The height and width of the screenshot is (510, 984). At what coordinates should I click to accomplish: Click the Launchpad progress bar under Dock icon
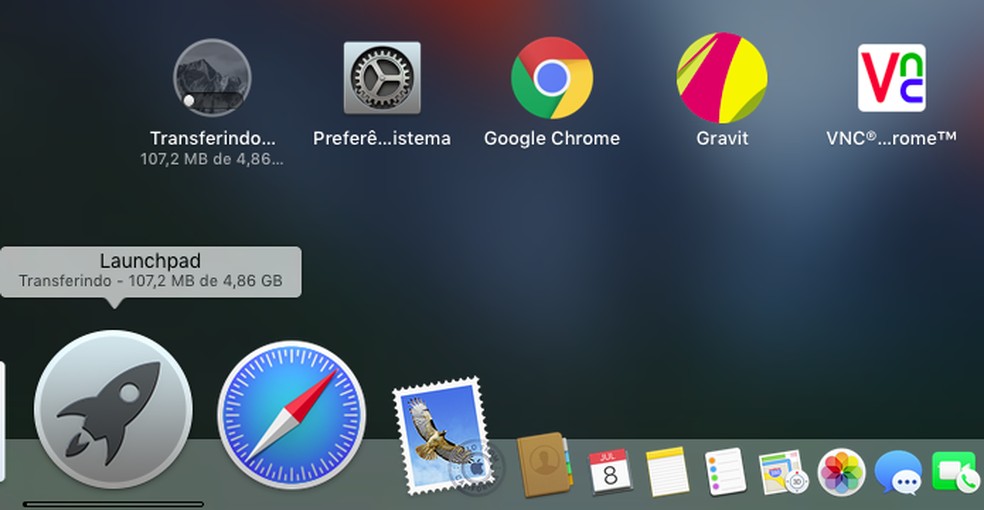pos(113,504)
